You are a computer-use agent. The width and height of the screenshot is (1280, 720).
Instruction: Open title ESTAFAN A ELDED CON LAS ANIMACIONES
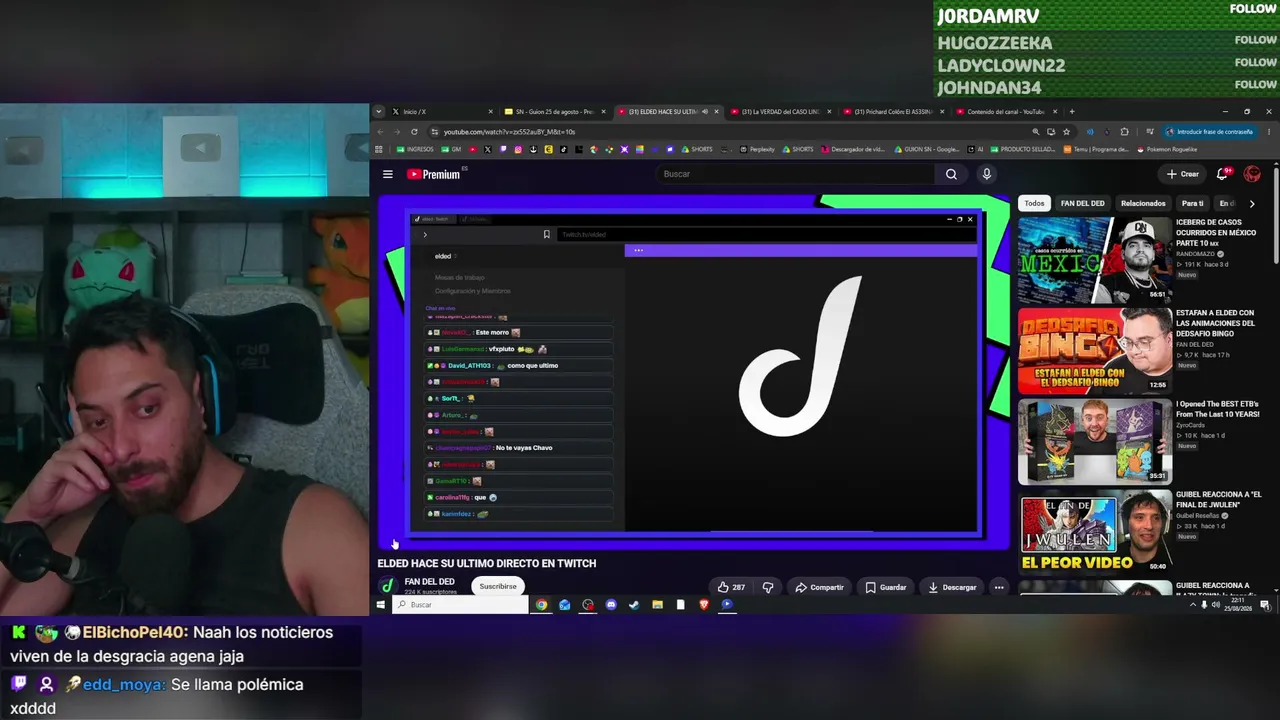(x=1216, y=323)
